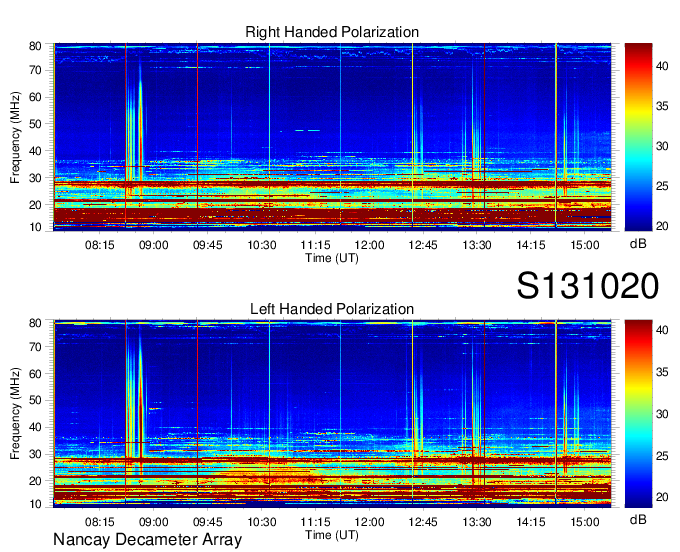Click 12:00 tick on left-handed plot time axis
This screenshot has height=552, width=680.
(x=369, y=522)
